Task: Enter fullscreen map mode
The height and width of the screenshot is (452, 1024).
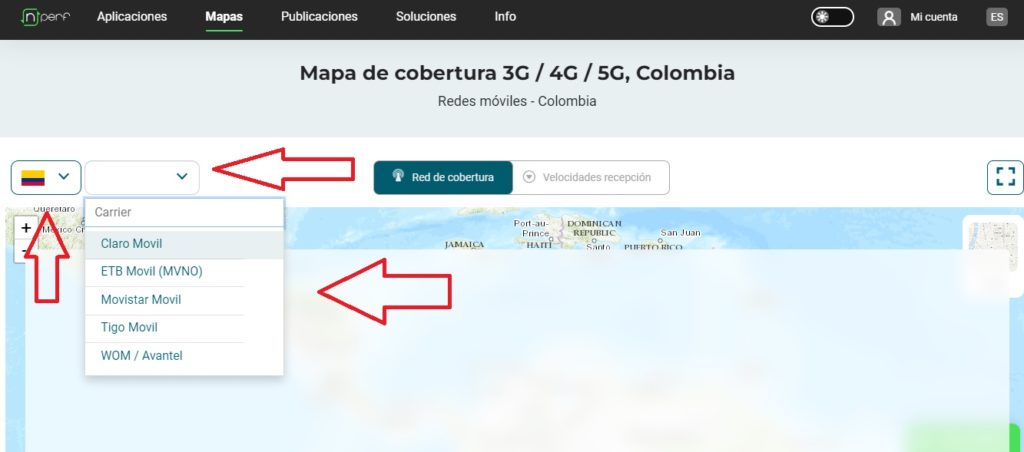Action: (1006, 177)
